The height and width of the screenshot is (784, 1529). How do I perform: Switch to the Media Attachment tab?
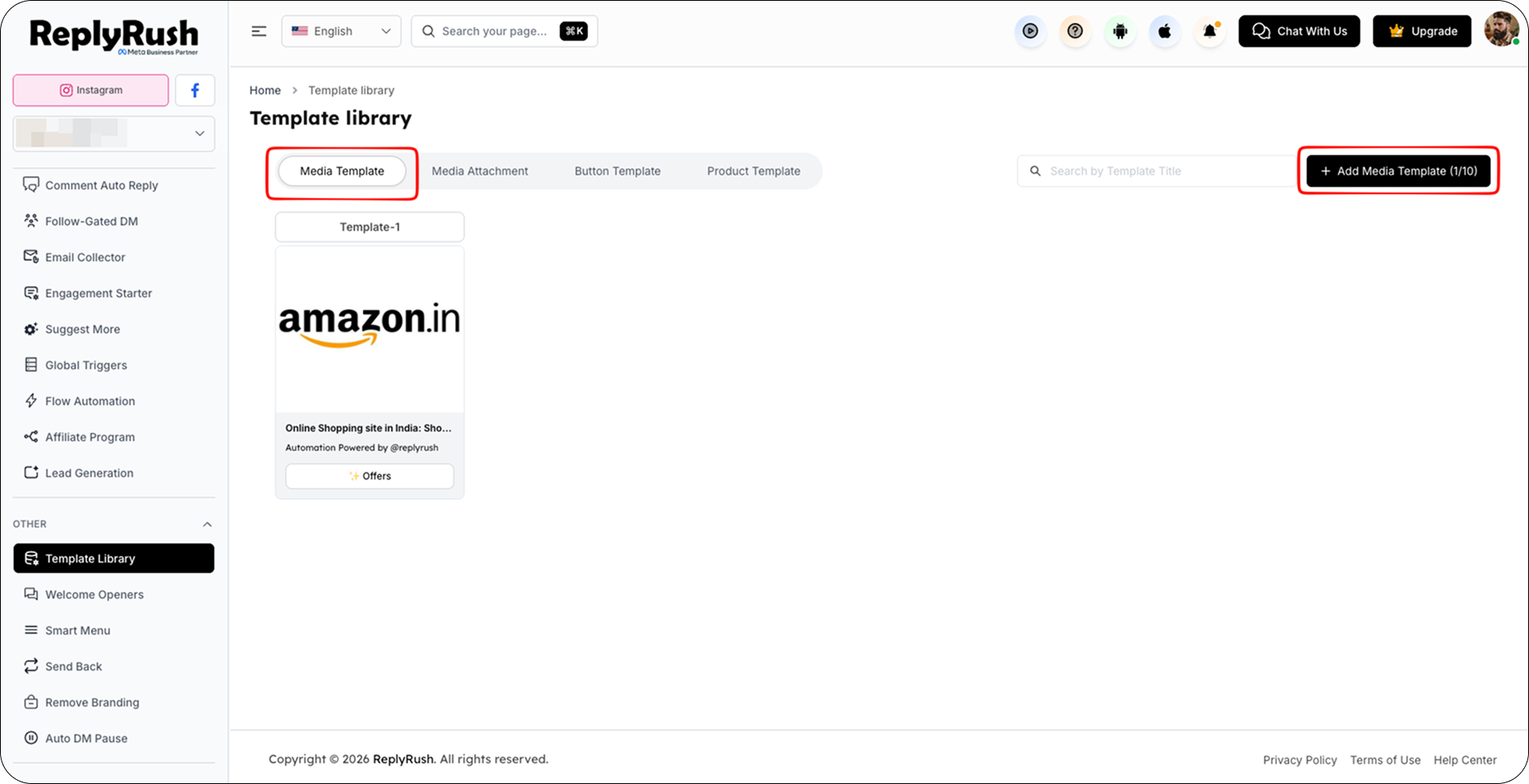click(x=480, y=171)
